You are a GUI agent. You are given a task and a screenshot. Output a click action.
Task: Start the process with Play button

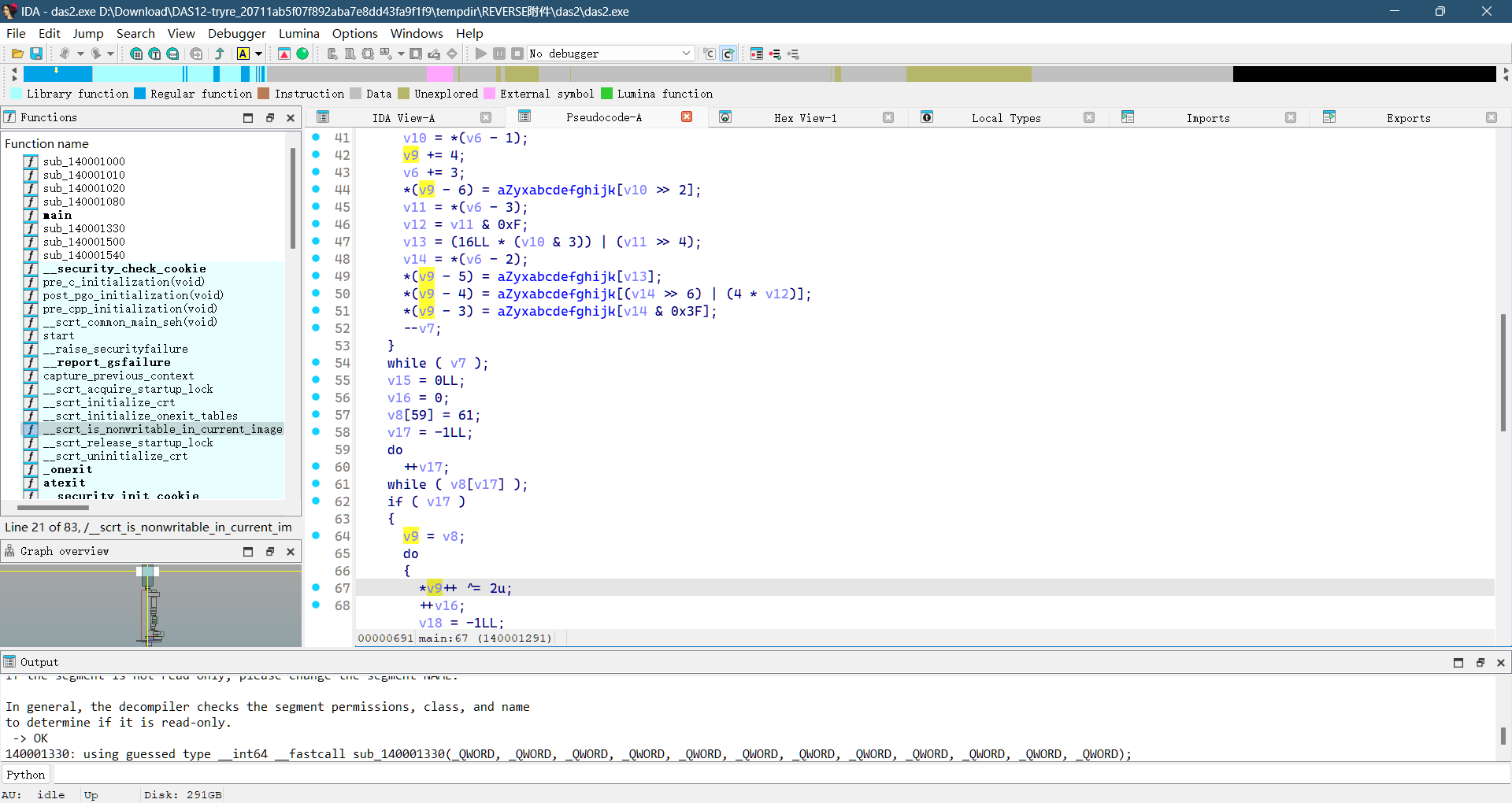[481, 54]
